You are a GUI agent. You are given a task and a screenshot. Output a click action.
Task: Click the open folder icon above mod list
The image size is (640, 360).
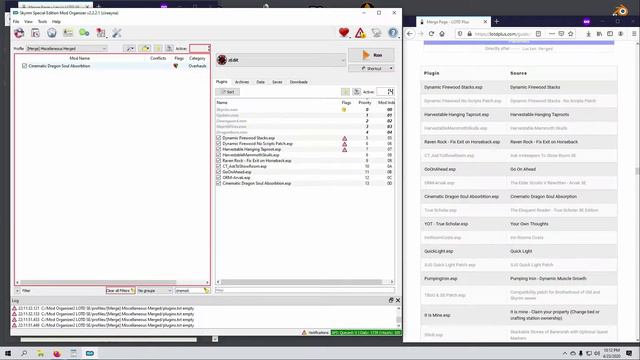click(145, 49)
